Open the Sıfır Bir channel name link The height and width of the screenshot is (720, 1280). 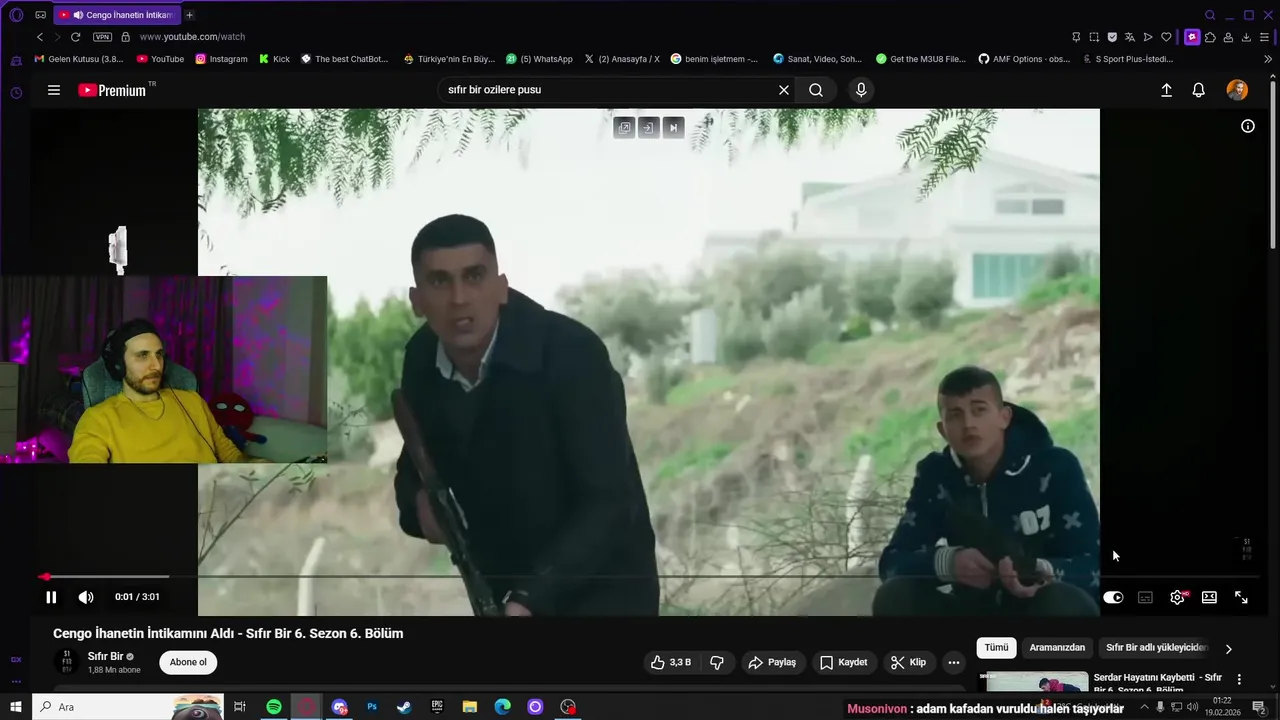(x=105, y=656)
